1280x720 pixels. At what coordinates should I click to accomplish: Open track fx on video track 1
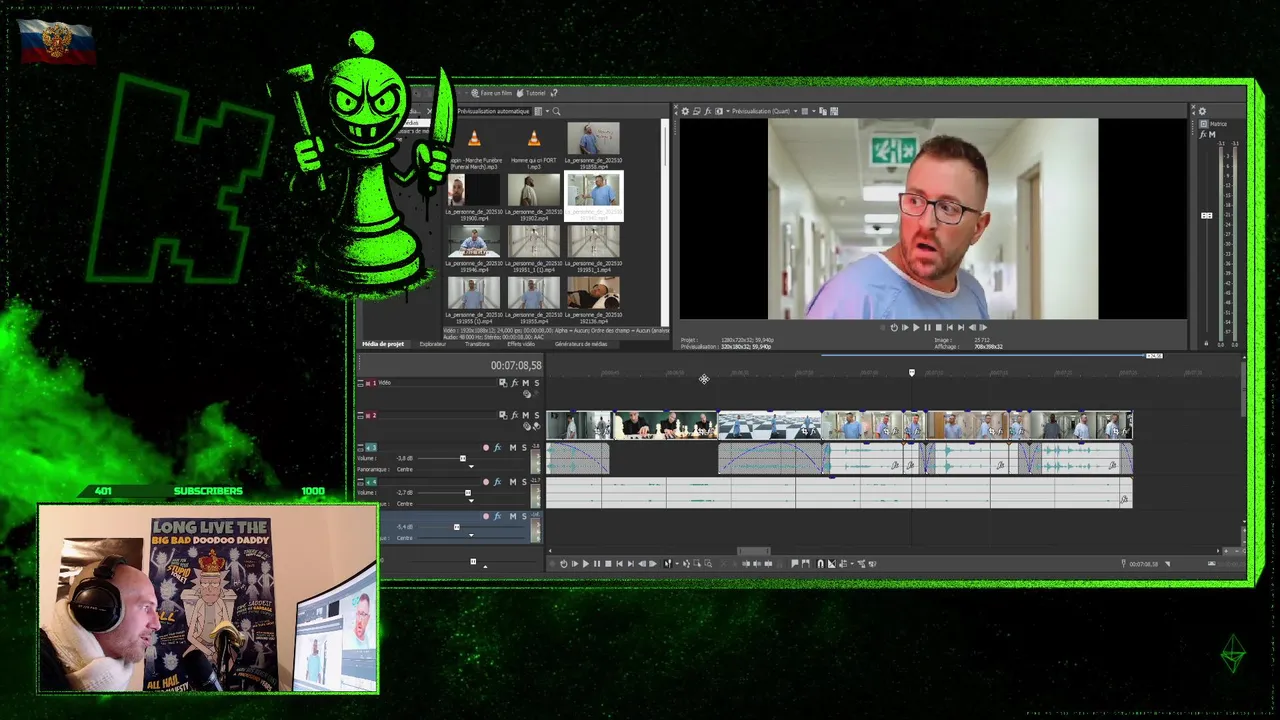coord(515,383)
